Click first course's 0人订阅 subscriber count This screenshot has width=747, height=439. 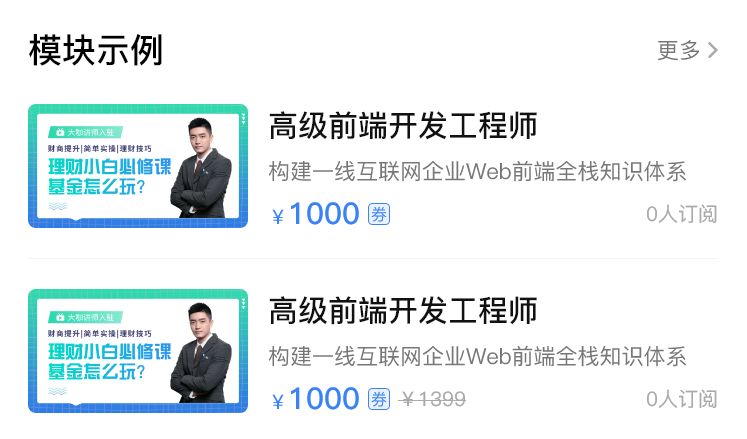tap(682, 214)
